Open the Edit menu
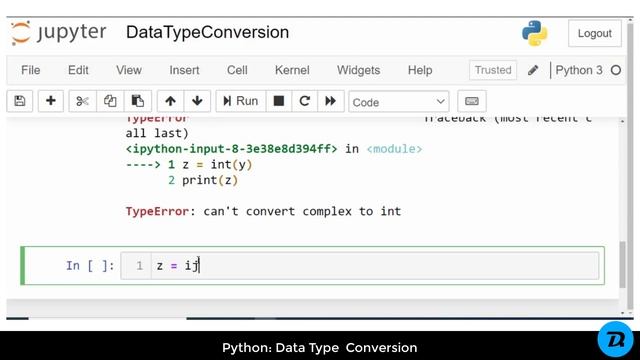Screen dimensions: 640x360 pyautogui.click(x=78, y=70)
